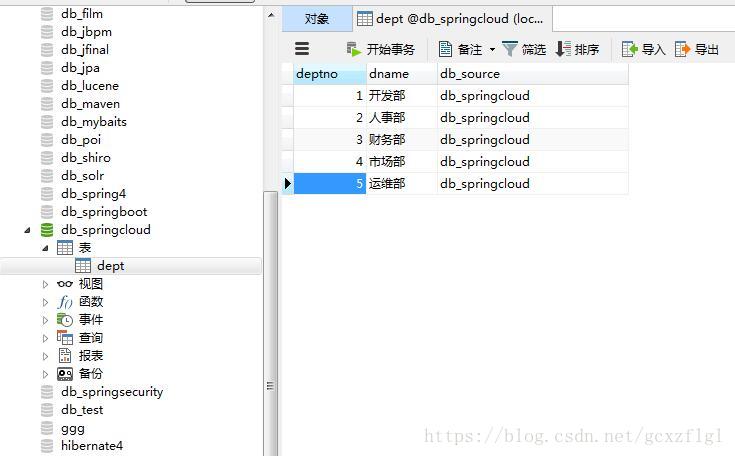Select cell 开发部 in dname column
This screenshot has width=735, height=456.
pyautogui.click(x=401, y=96)
